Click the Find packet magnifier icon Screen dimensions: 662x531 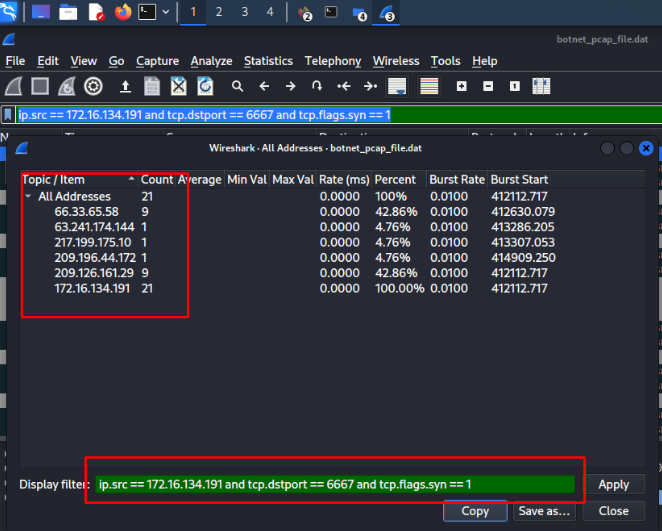click(237, 87)
